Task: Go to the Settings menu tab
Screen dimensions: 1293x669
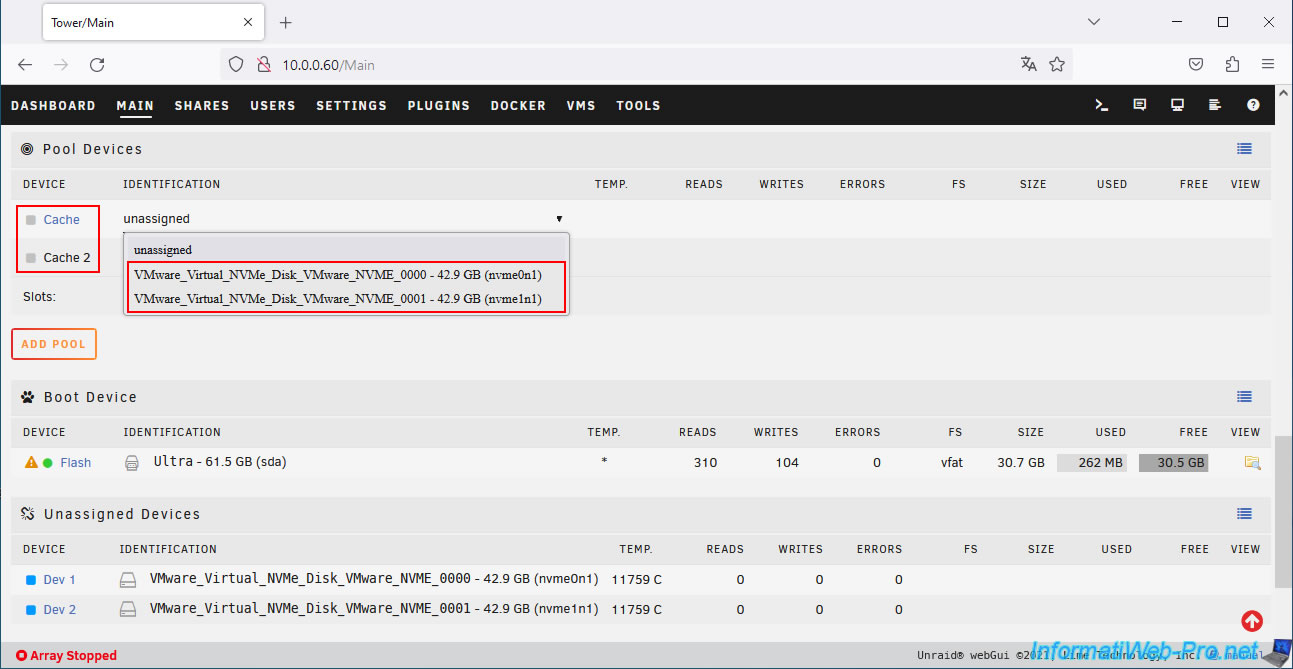Action: pos(351,106)
